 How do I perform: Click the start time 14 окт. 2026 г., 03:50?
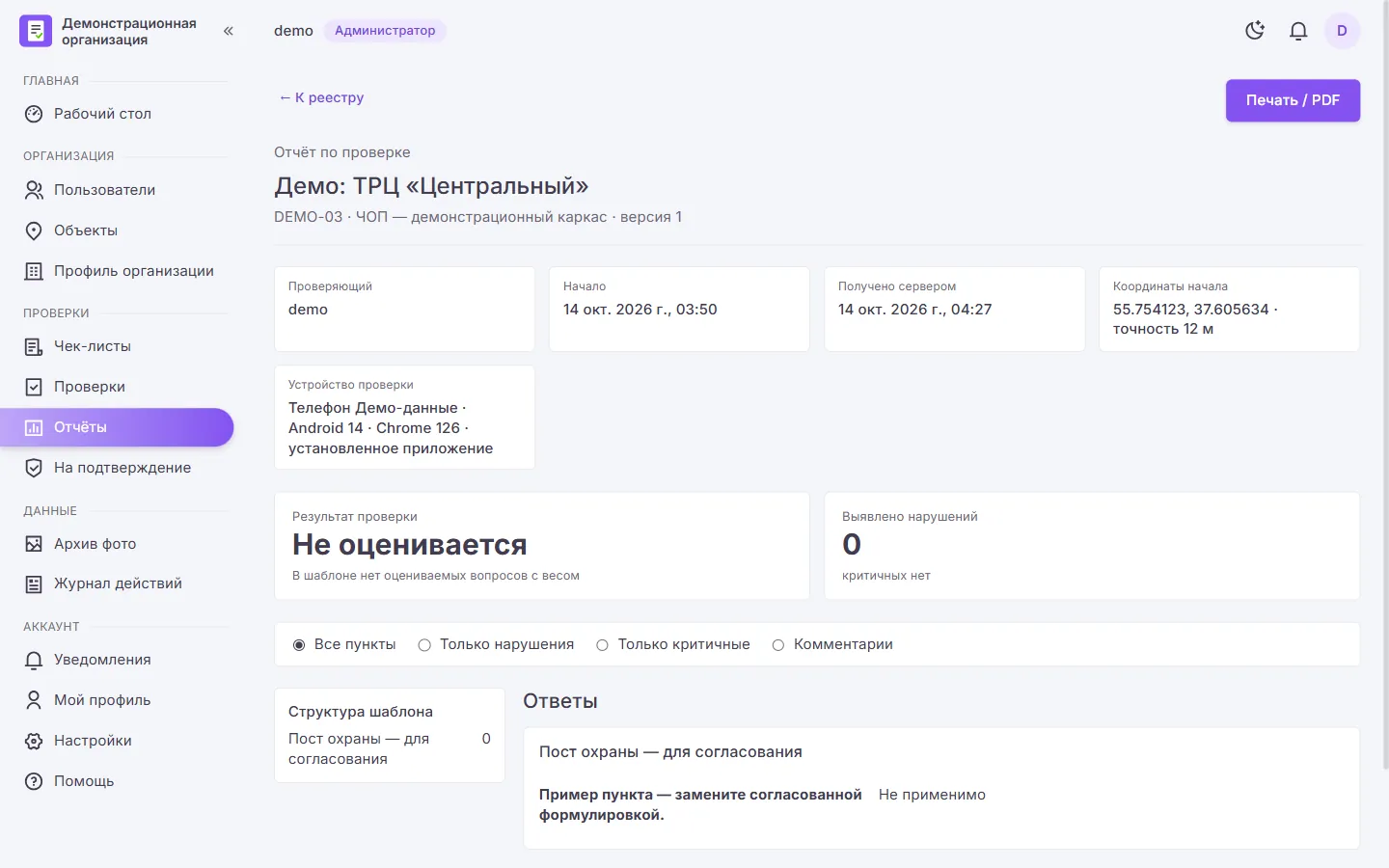[640, 310]
